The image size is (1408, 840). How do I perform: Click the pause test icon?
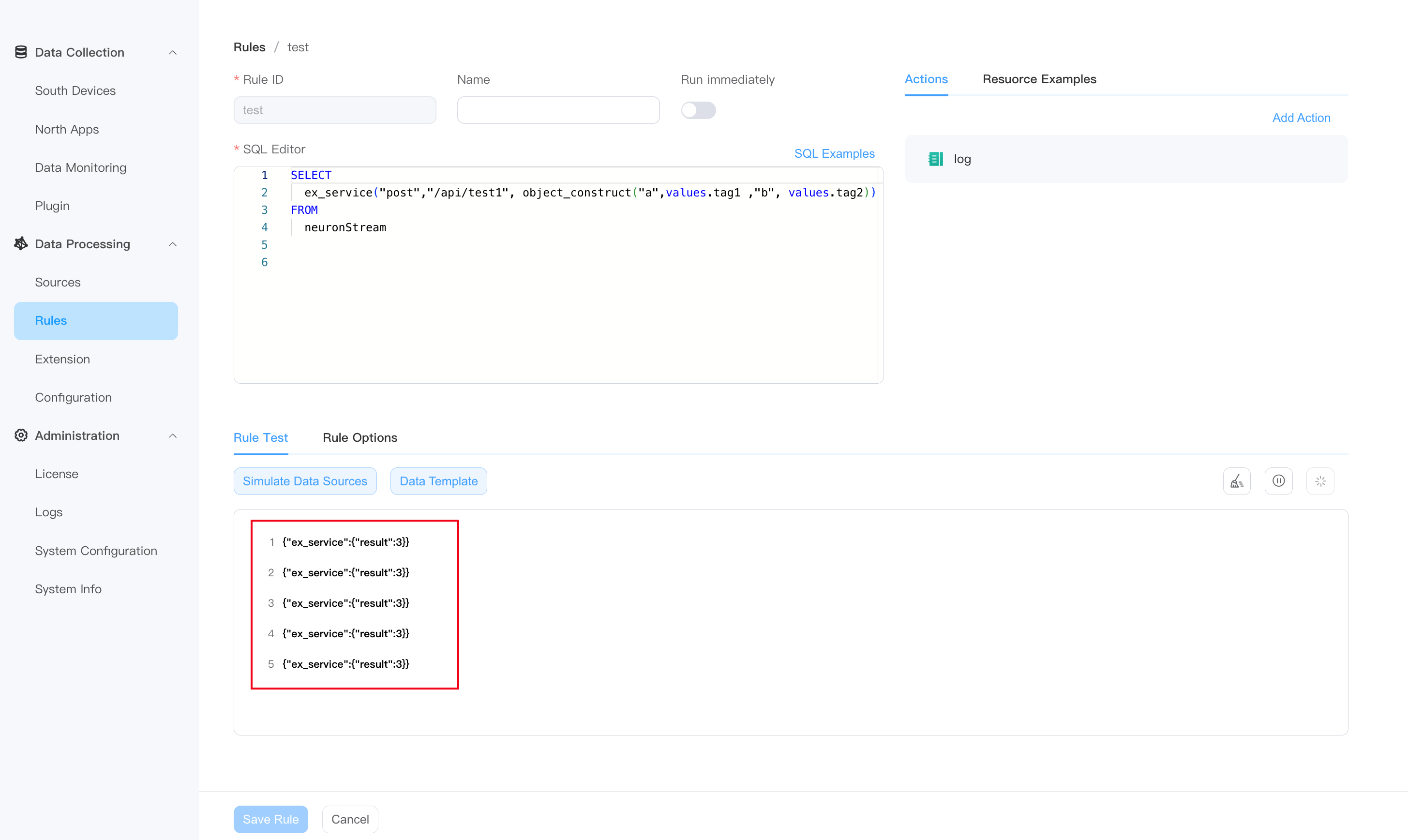click(1278, 481)
